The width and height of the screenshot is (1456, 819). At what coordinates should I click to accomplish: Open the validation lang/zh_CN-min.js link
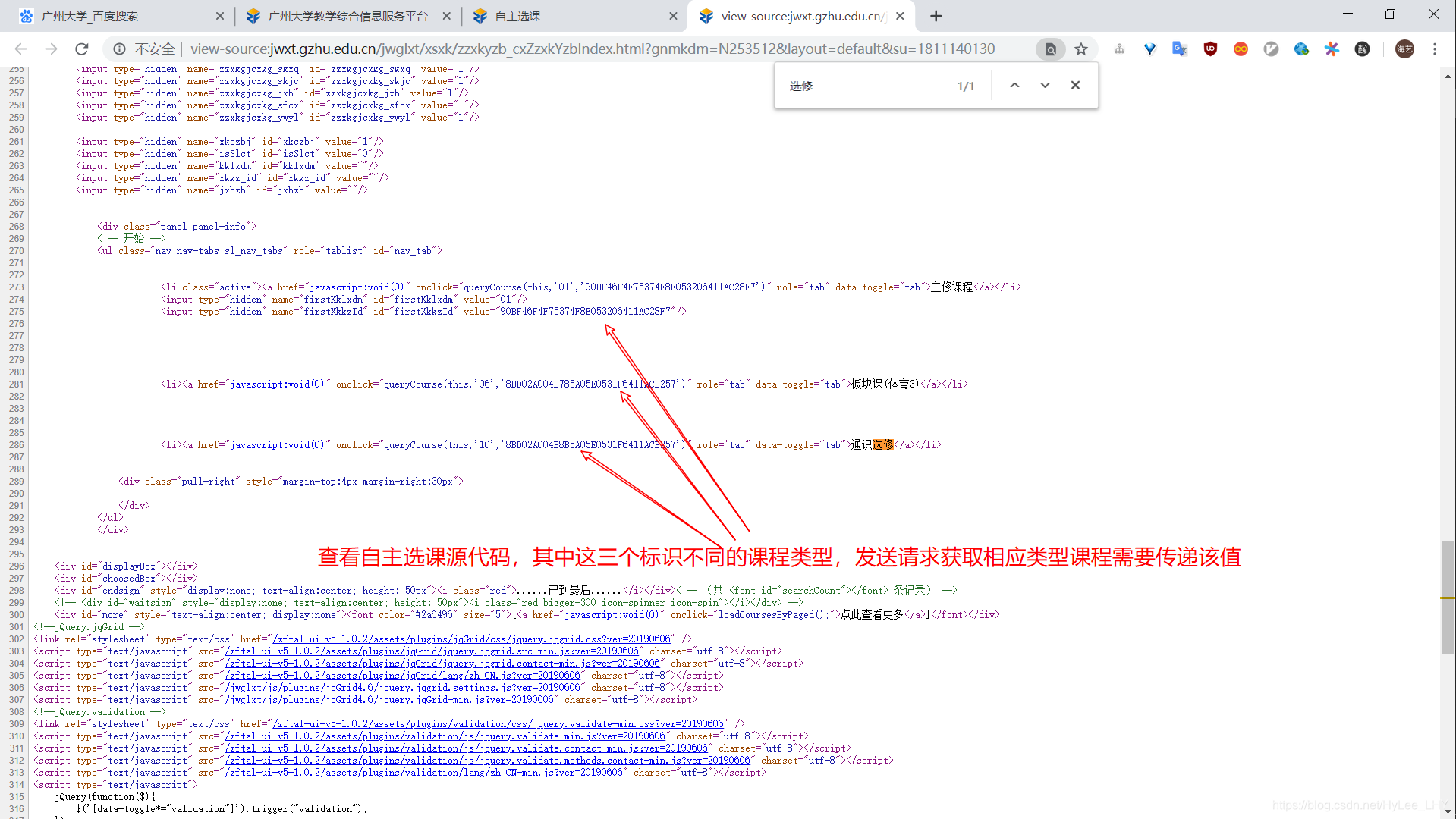pos(423,773)
